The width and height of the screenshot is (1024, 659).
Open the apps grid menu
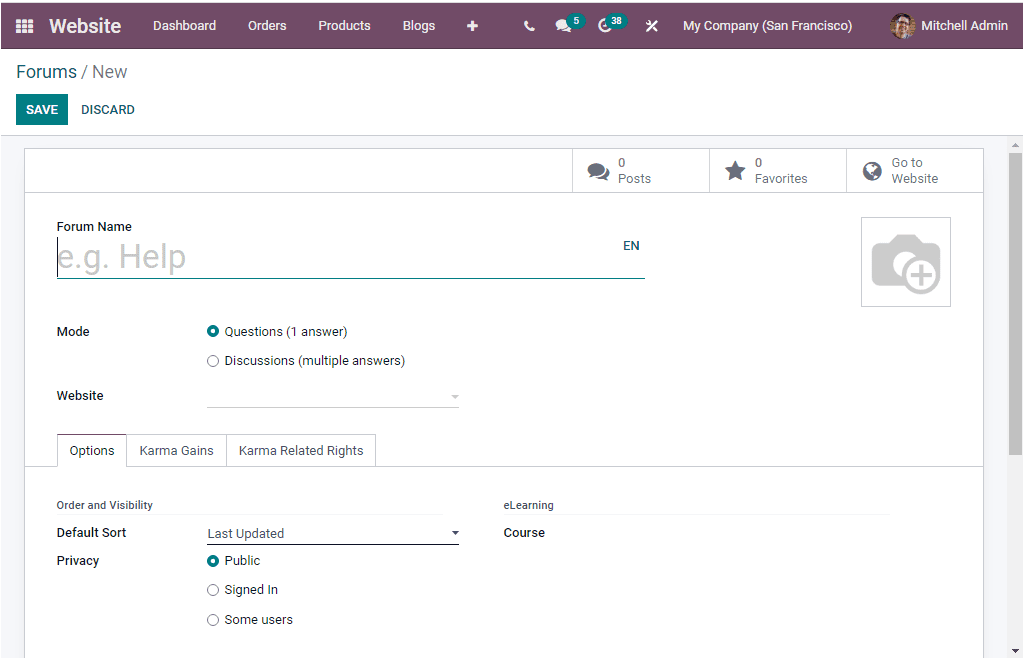click(x=24, y=25)
